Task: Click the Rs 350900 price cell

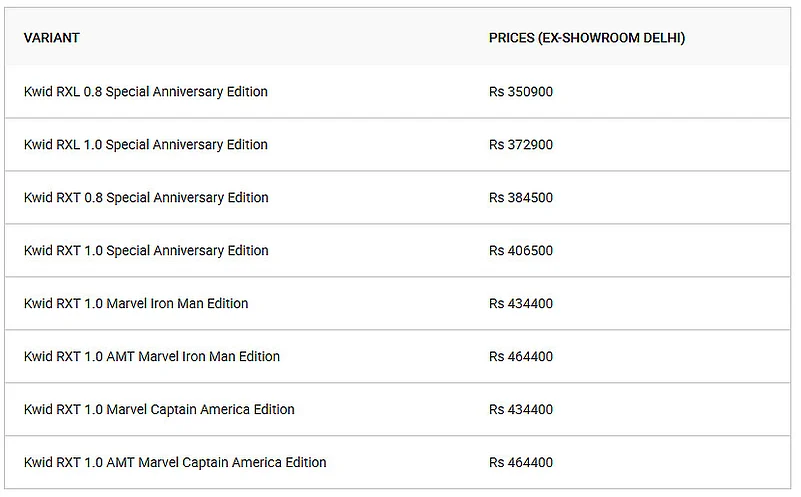Action: pos(521,92)
